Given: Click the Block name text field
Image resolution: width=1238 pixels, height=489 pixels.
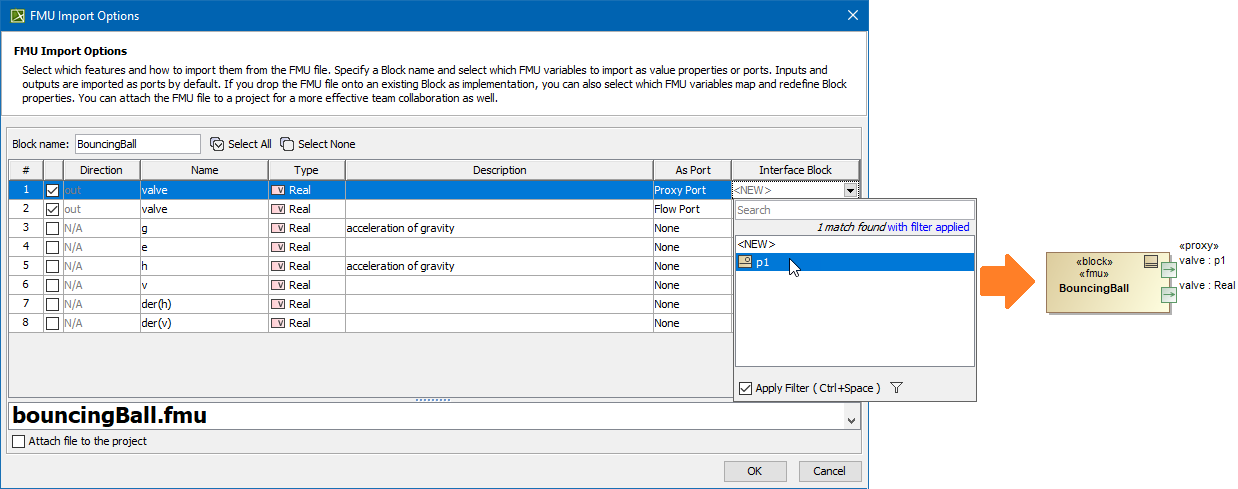Looking at the screenshot, I should click(137, 144).
